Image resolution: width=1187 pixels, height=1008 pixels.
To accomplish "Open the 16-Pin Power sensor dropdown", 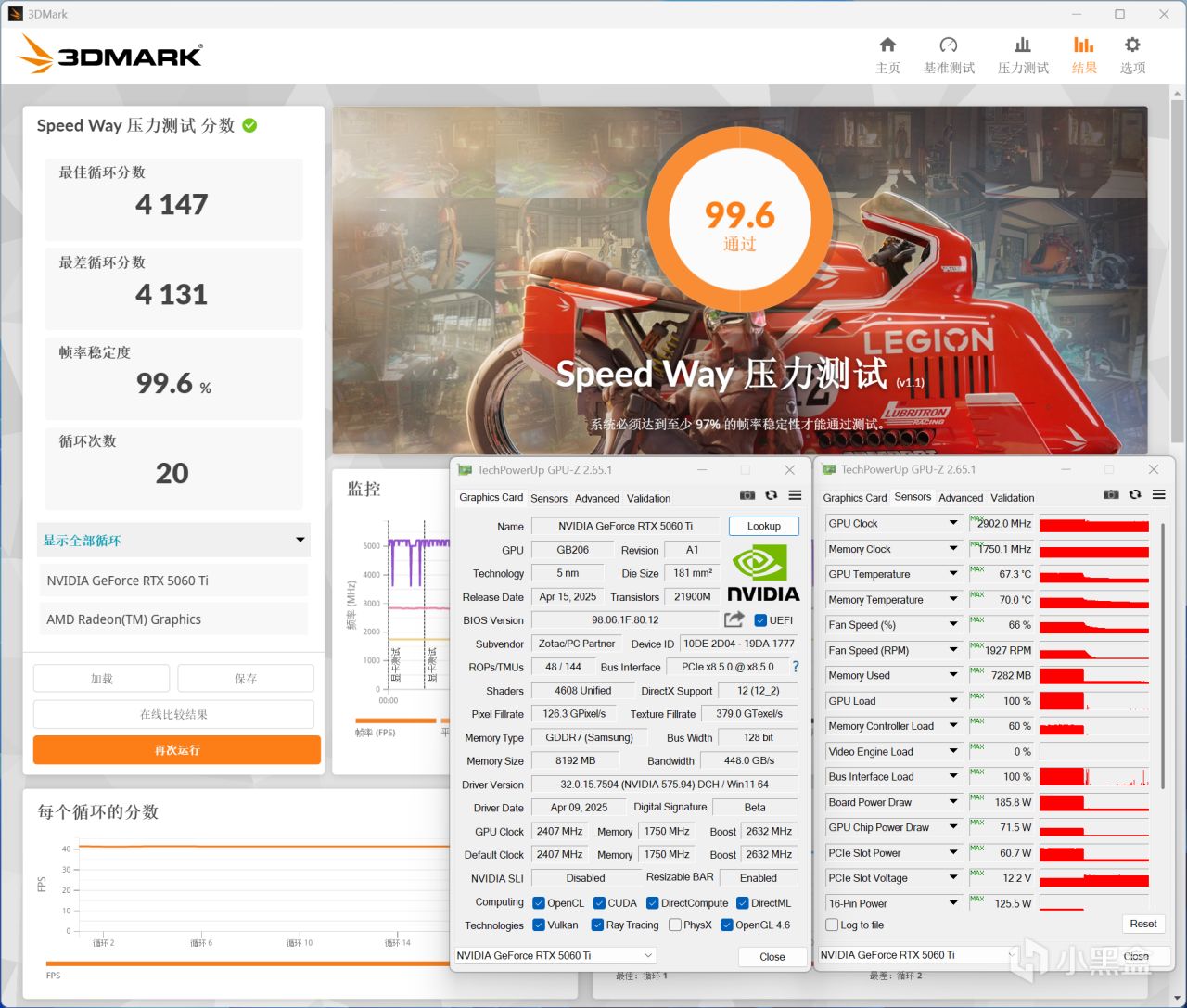I will (952, 903).
